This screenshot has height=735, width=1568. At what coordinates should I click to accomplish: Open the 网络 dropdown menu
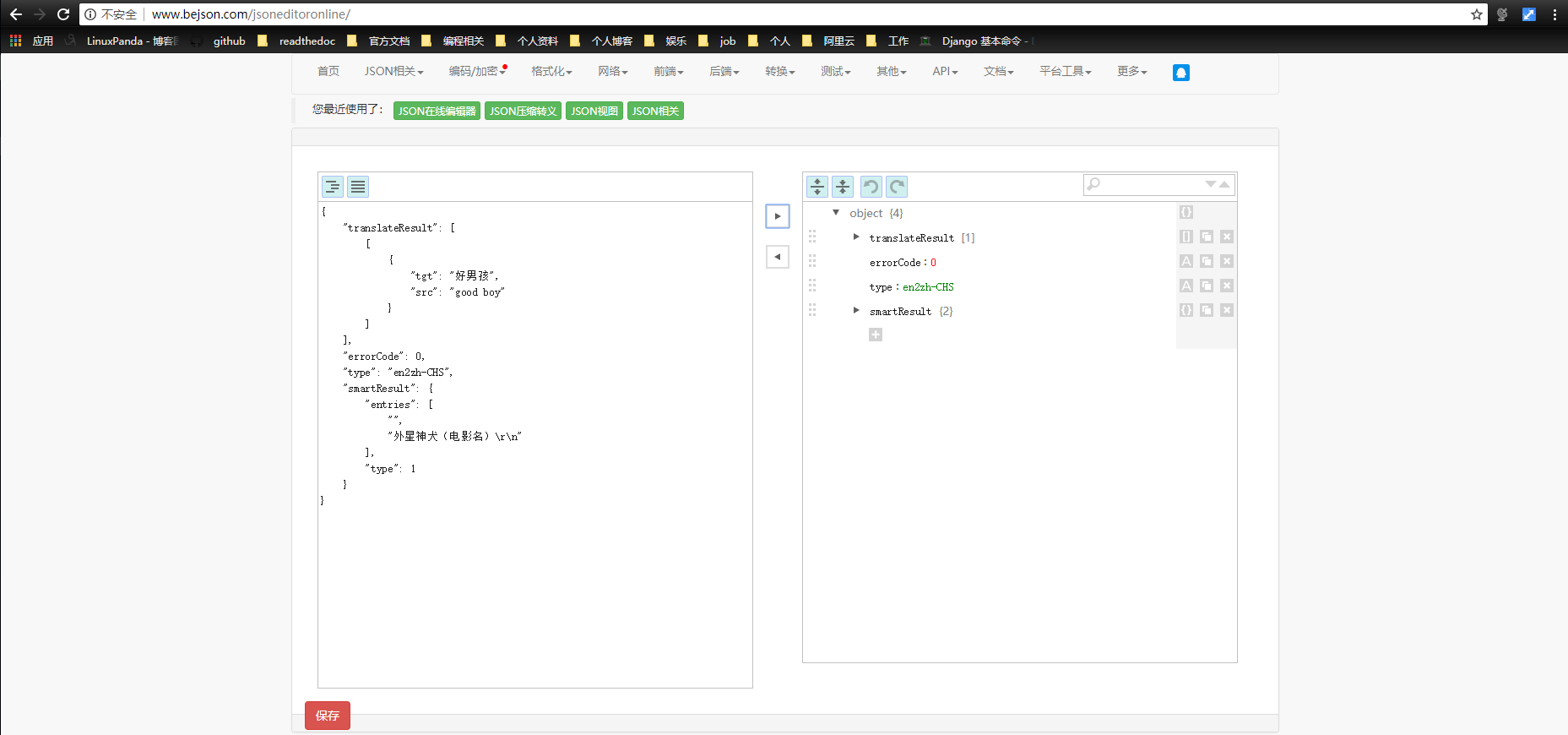point(613,72)
